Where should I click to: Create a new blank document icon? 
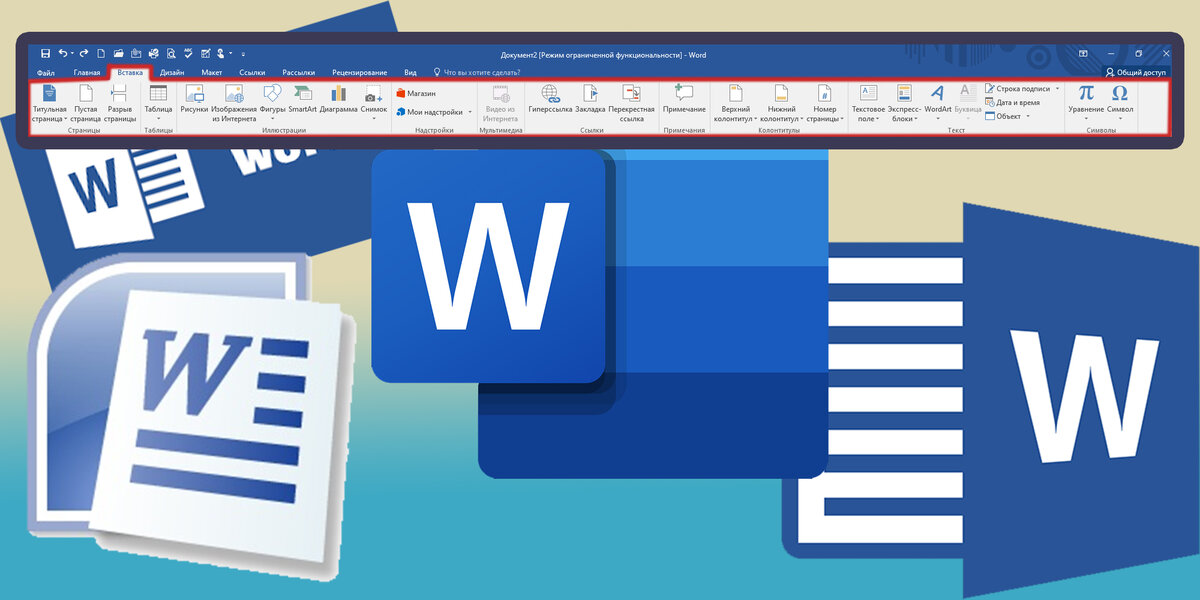click(101, 53)
